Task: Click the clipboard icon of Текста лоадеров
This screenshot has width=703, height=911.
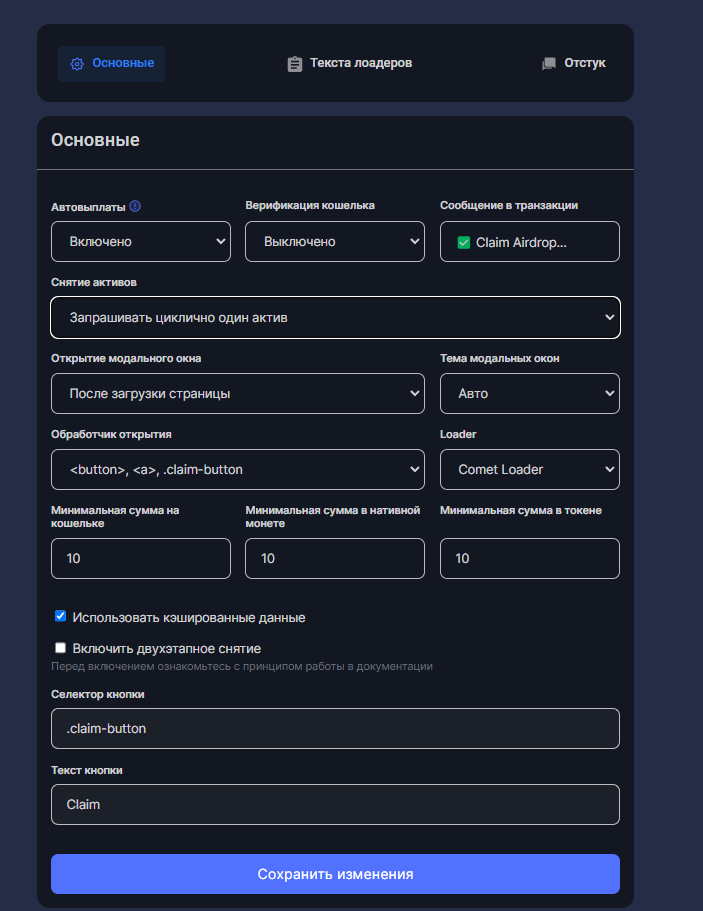Action: coord(295,64)
